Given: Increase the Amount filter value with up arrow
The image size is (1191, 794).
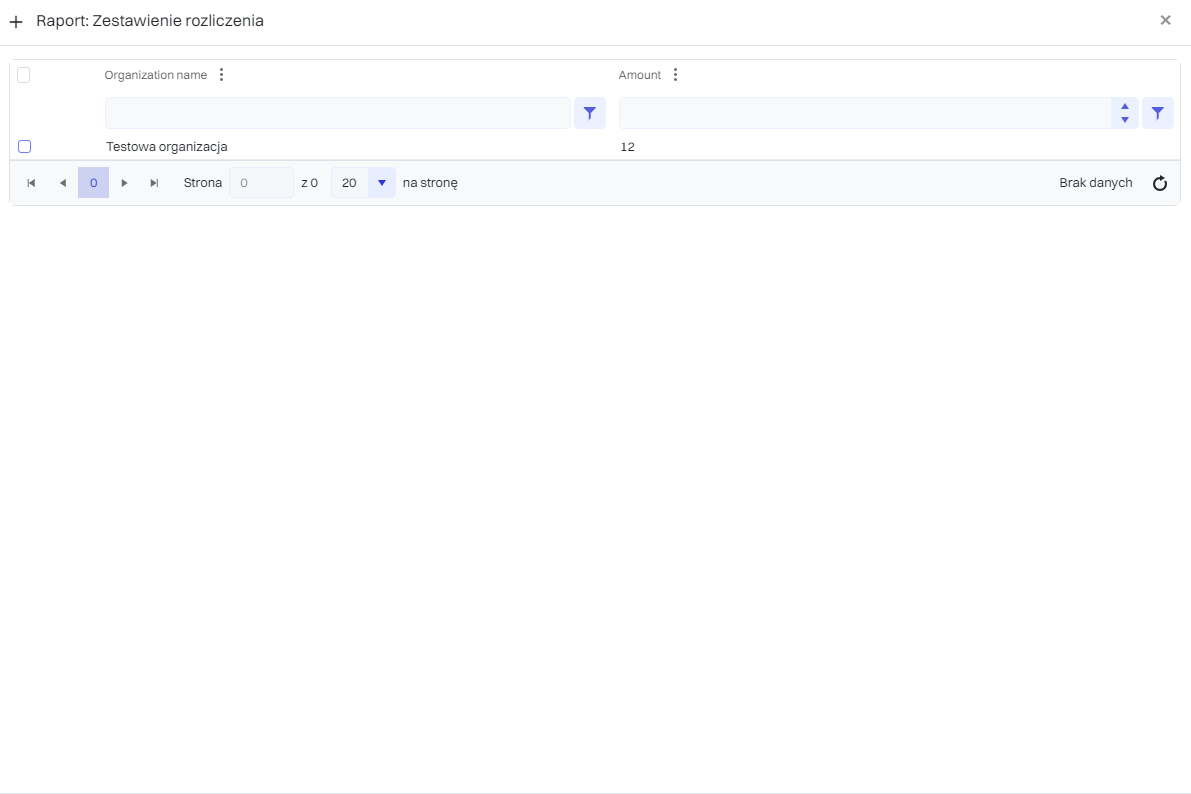Looking at the screenshot, I should point(1125,107).
